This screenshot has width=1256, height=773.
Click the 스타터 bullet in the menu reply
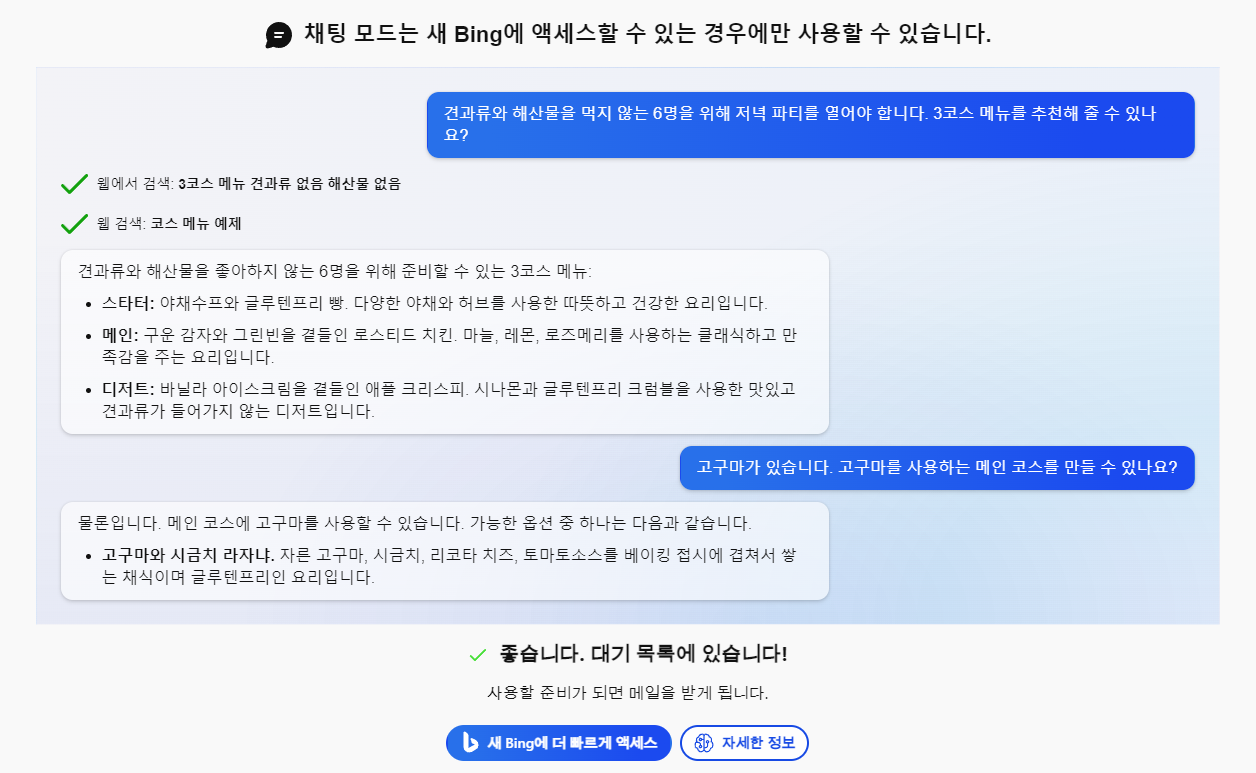(434, 303)
